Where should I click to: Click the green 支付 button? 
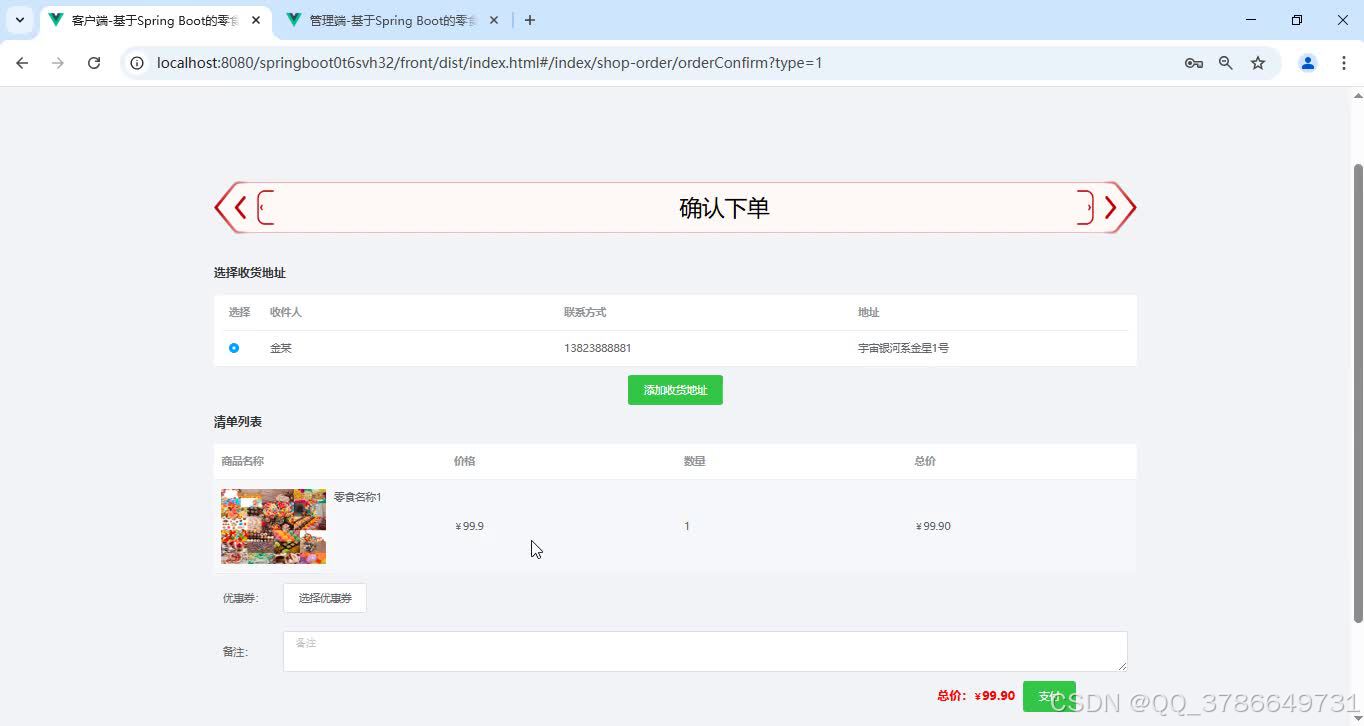pos(1049,696)
